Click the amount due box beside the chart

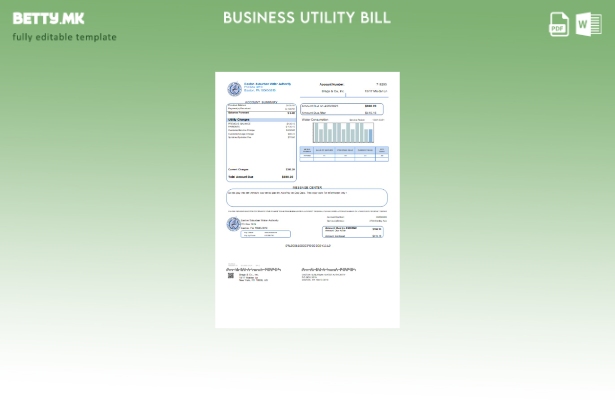[x=343, y=109]
